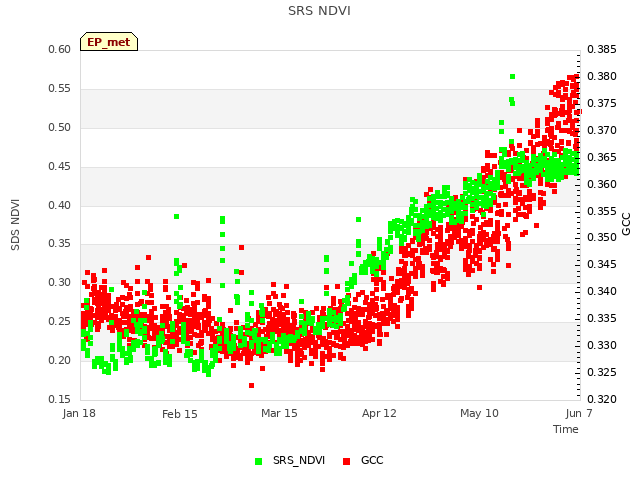This screenshot has width=640, height=480.
Task: Click the 0.30 left axis value
Action: (x=60, y=282)
